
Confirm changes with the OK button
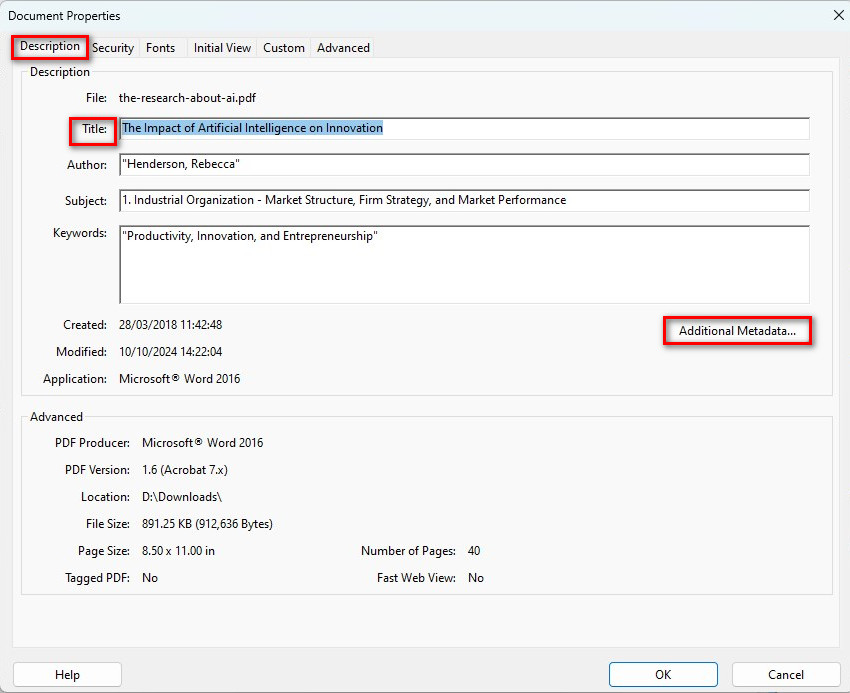tap(663, 674)
